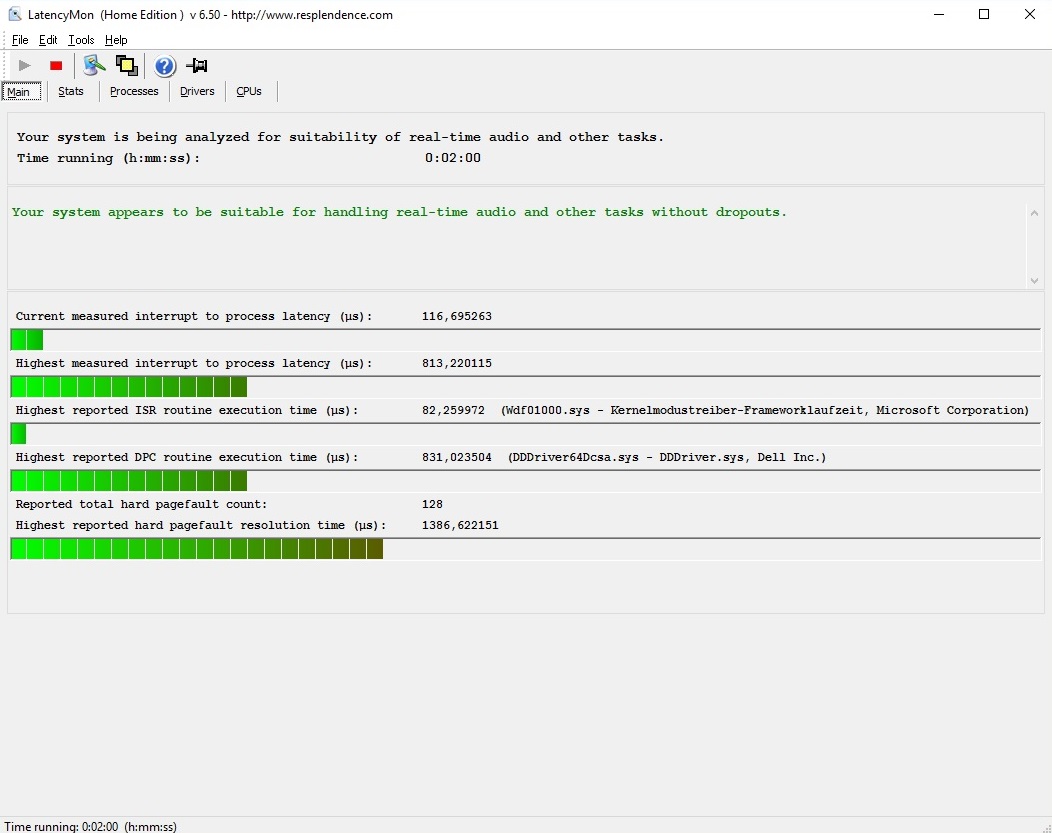The height and width of the screenshot is (833, 1052).
Task: Open the options icon with green pencil
Action: point(94,66)
